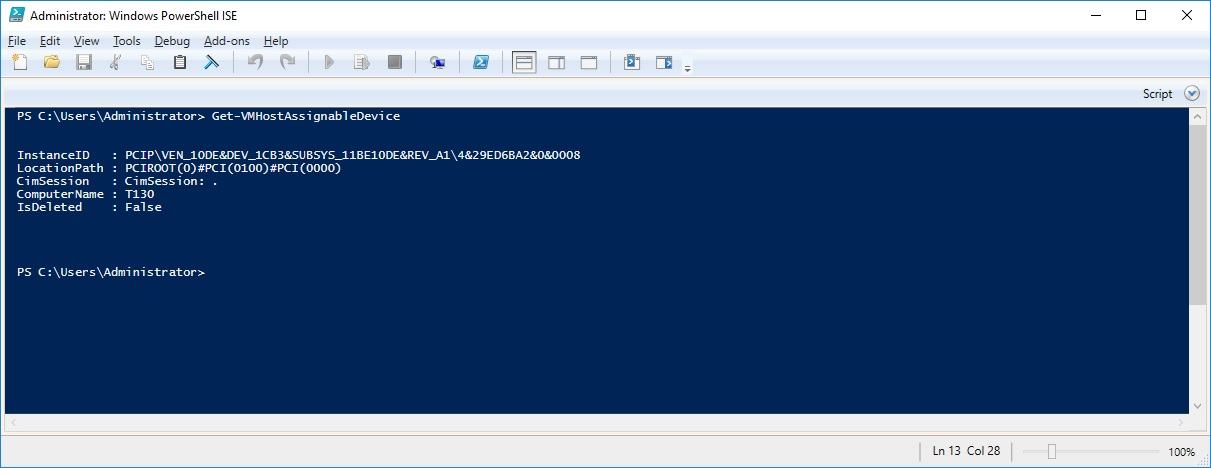Click the InstanceID value starting PCIP\VEN_10DE
This screenshot has width=1211, height=468.
click(353, 155)
